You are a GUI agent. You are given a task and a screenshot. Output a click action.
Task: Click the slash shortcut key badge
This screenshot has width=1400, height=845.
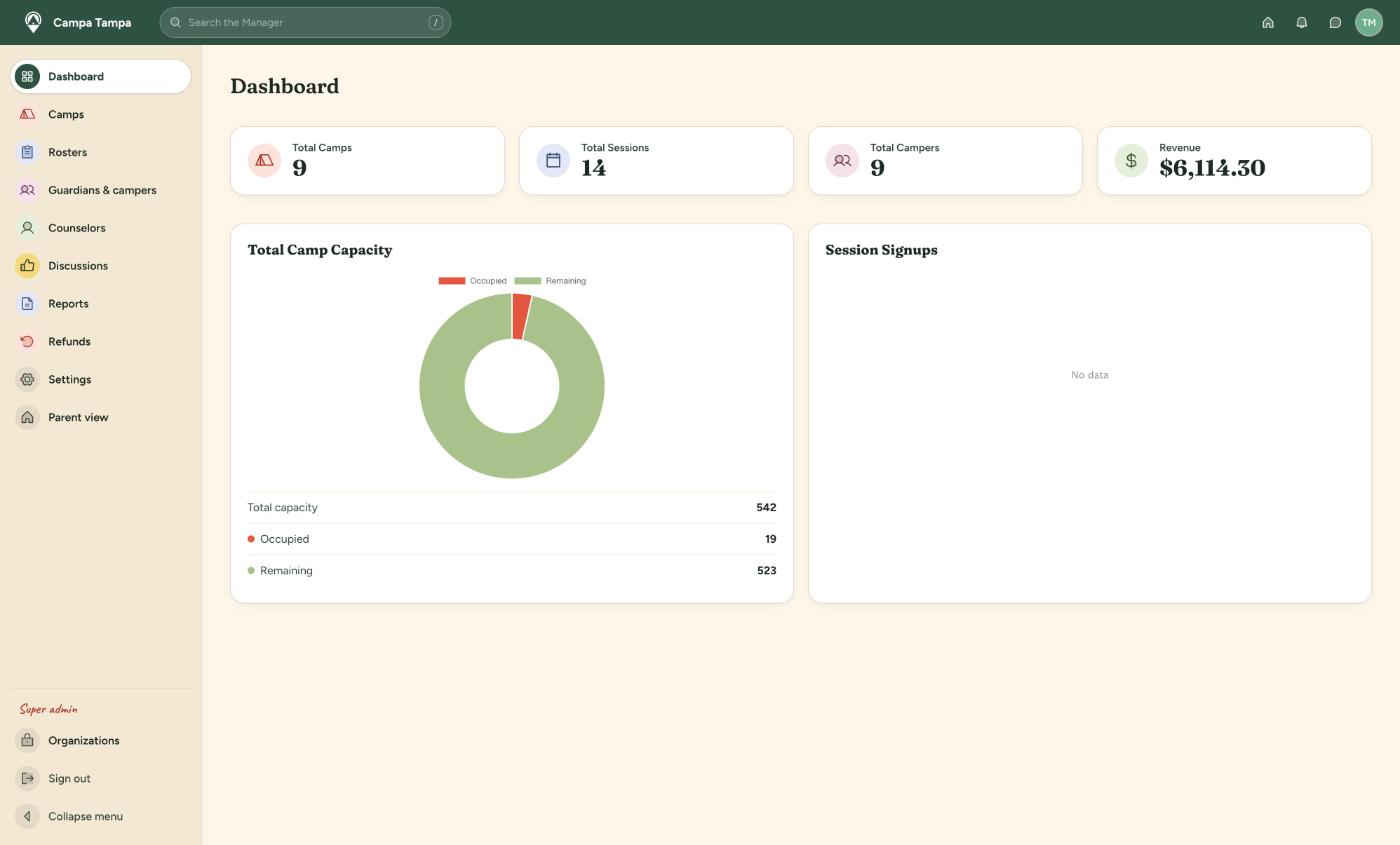click(435, 22)
